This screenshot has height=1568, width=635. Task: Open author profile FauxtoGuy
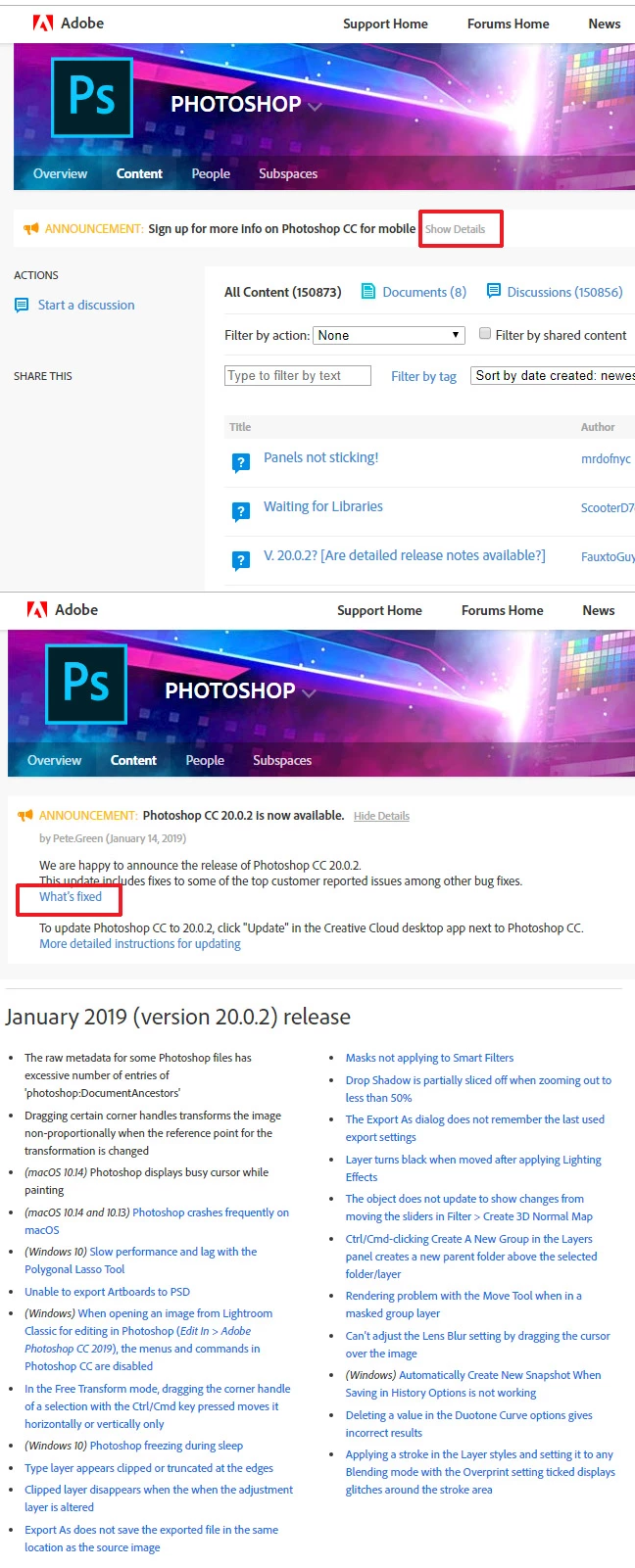[608, 556]
